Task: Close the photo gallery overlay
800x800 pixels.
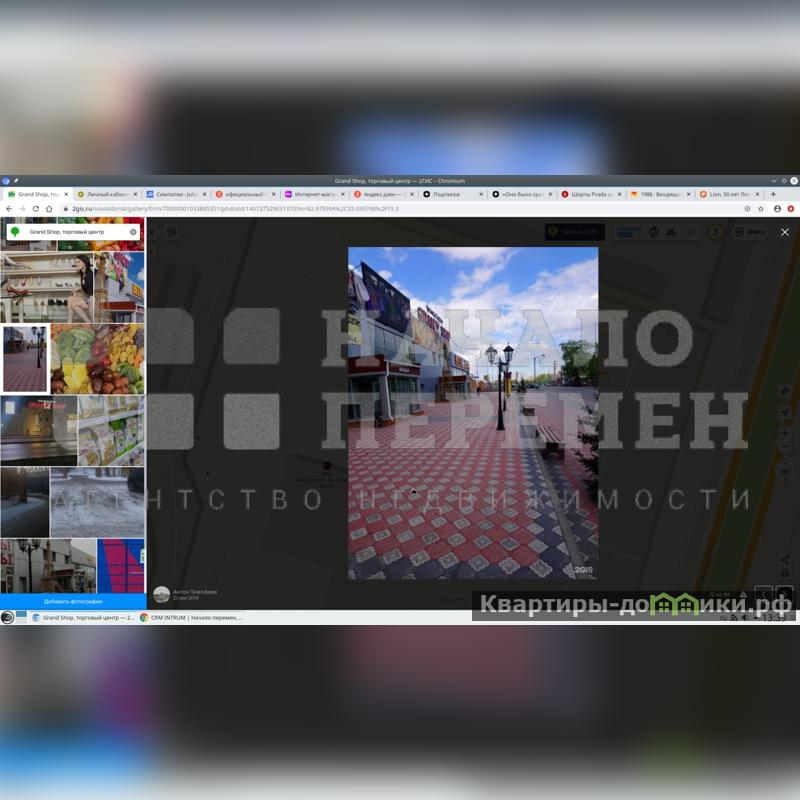Action: click(784, 232)
